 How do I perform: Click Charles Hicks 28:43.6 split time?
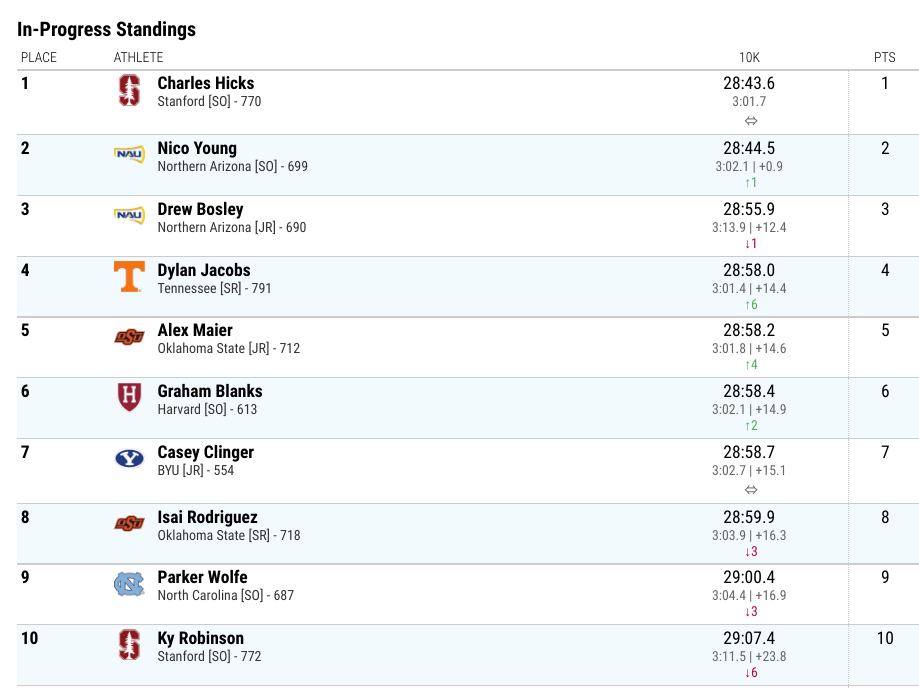[749, 83]
